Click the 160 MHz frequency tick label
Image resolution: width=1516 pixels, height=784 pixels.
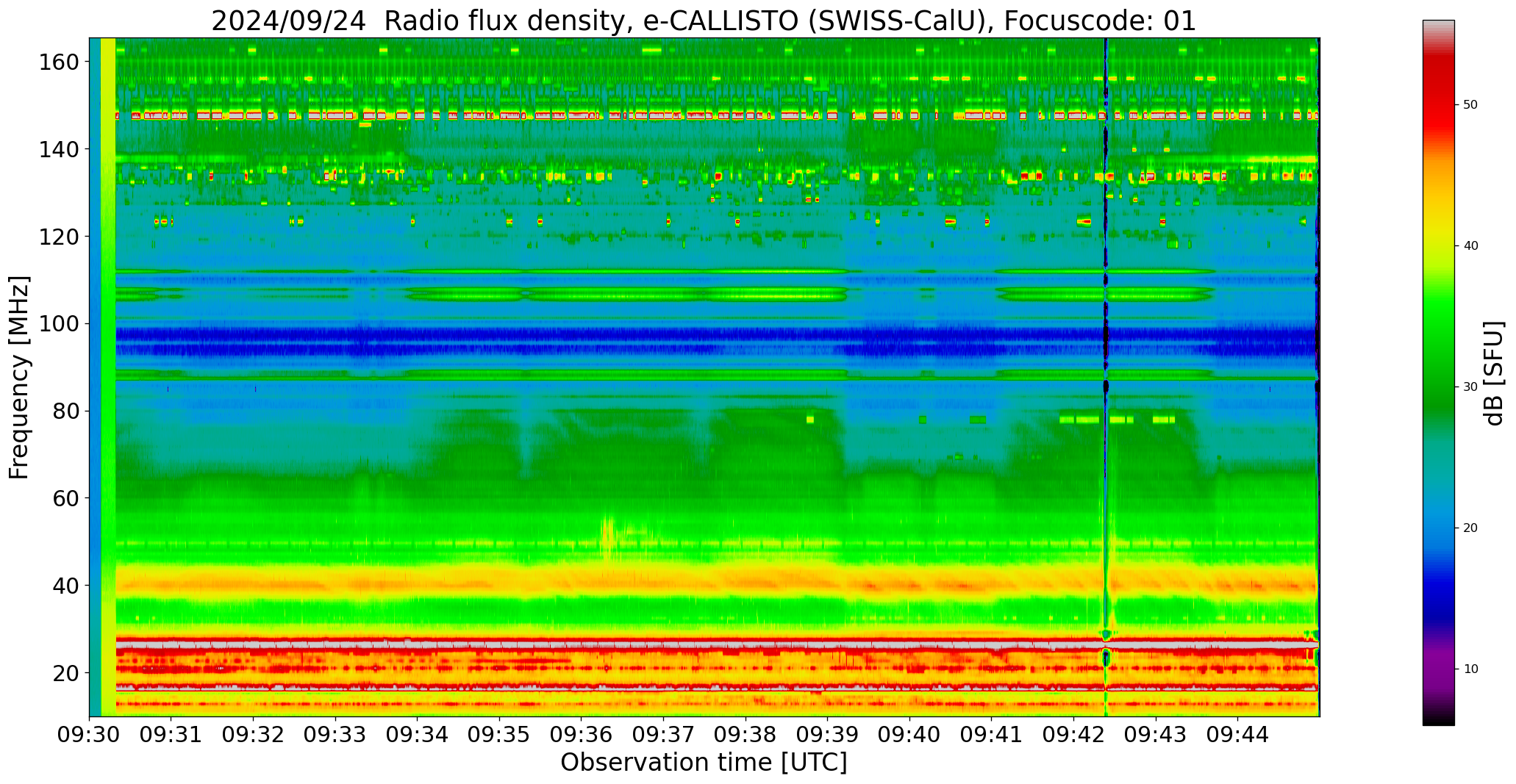point(58,62)
